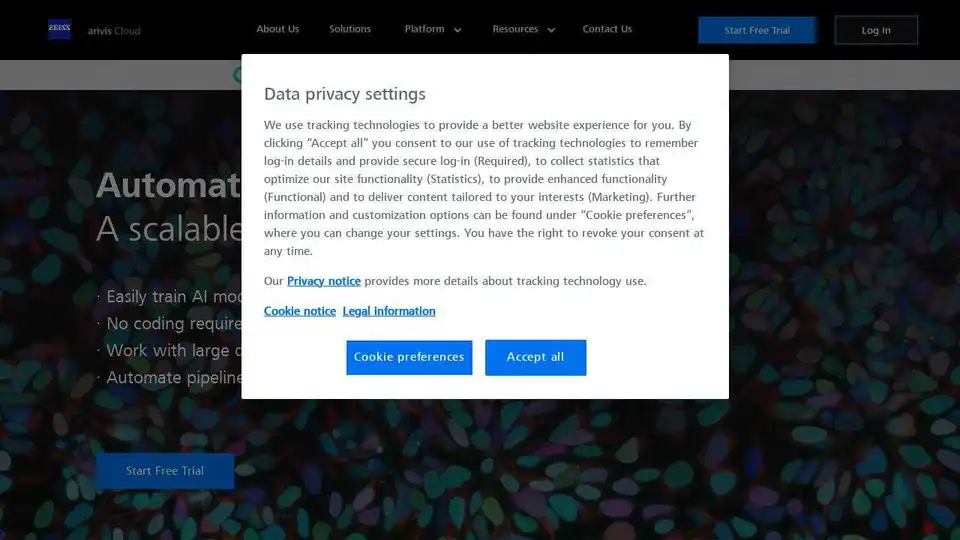Image resolution: width=960 pixels, height=540 pixels.
Task: Open the Resources menu
Action: pyautogui.click(x=515, y=29)
